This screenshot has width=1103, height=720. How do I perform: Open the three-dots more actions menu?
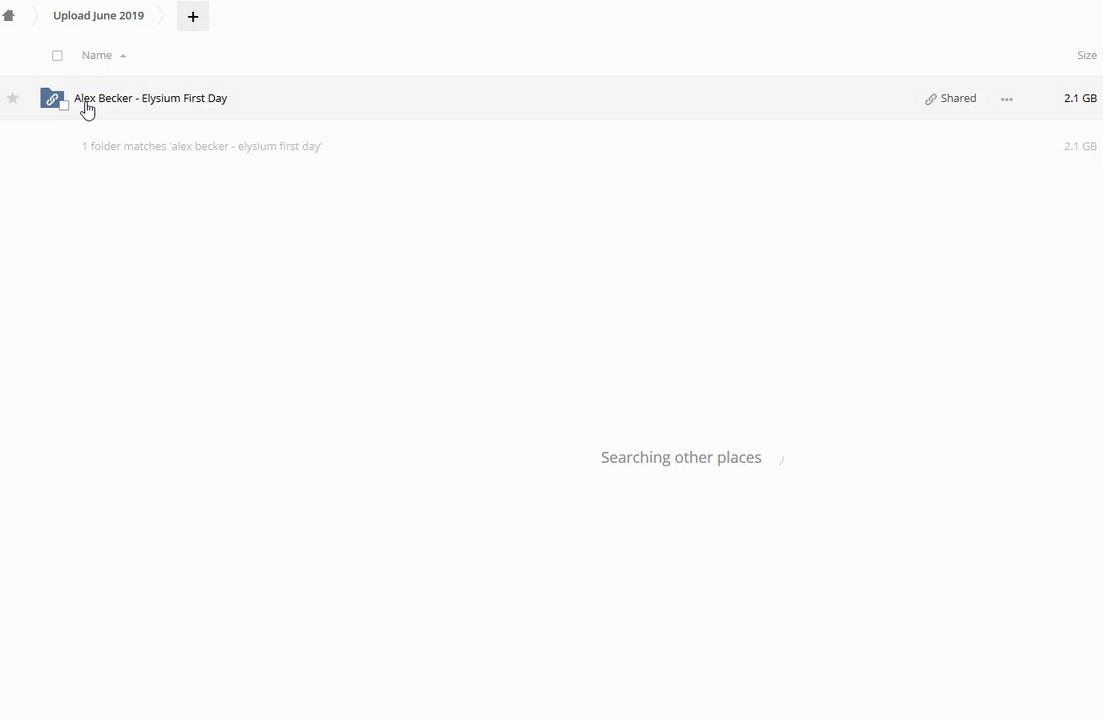[1007, 99]
